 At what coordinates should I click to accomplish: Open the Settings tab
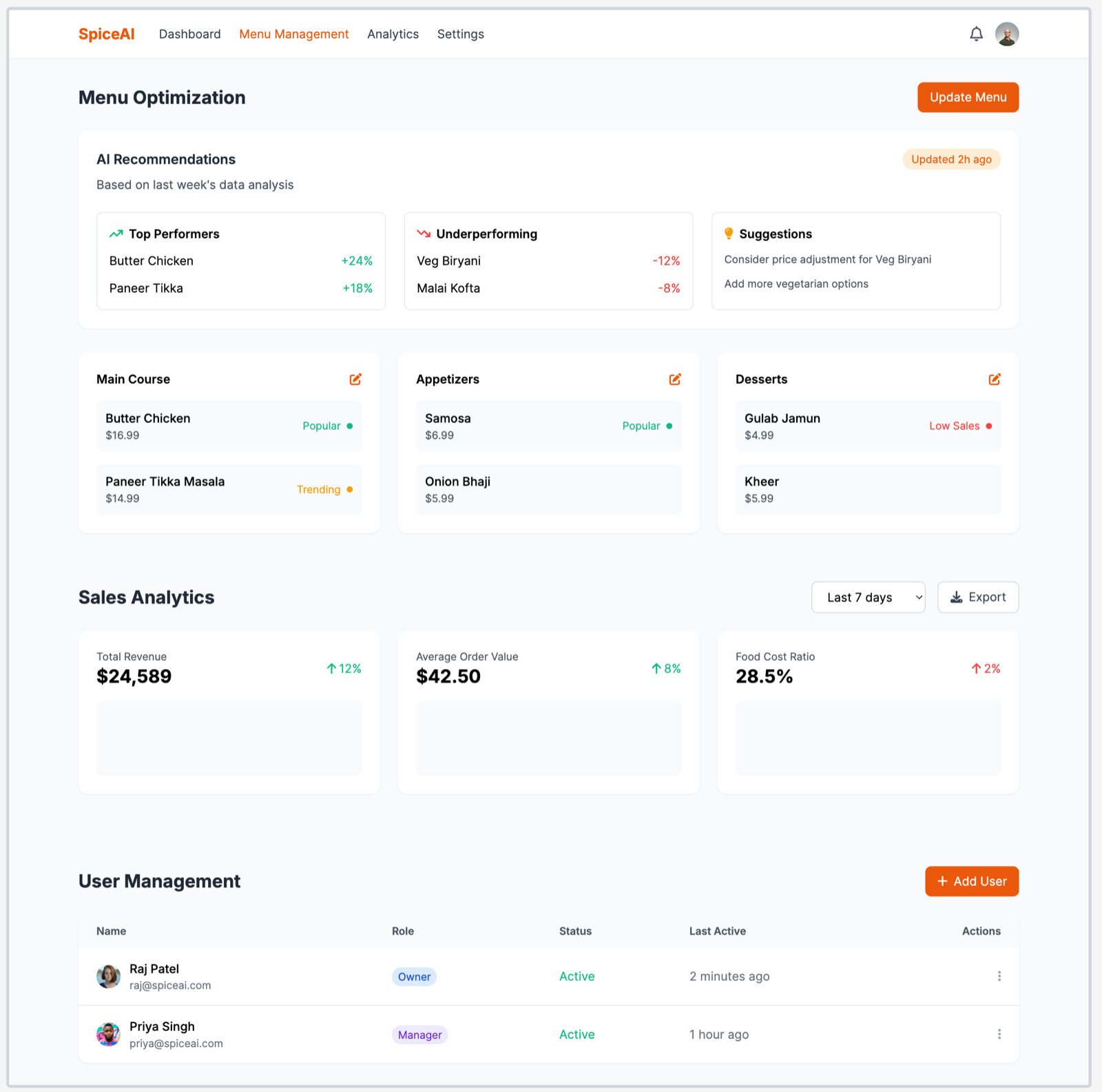(461, 34)
